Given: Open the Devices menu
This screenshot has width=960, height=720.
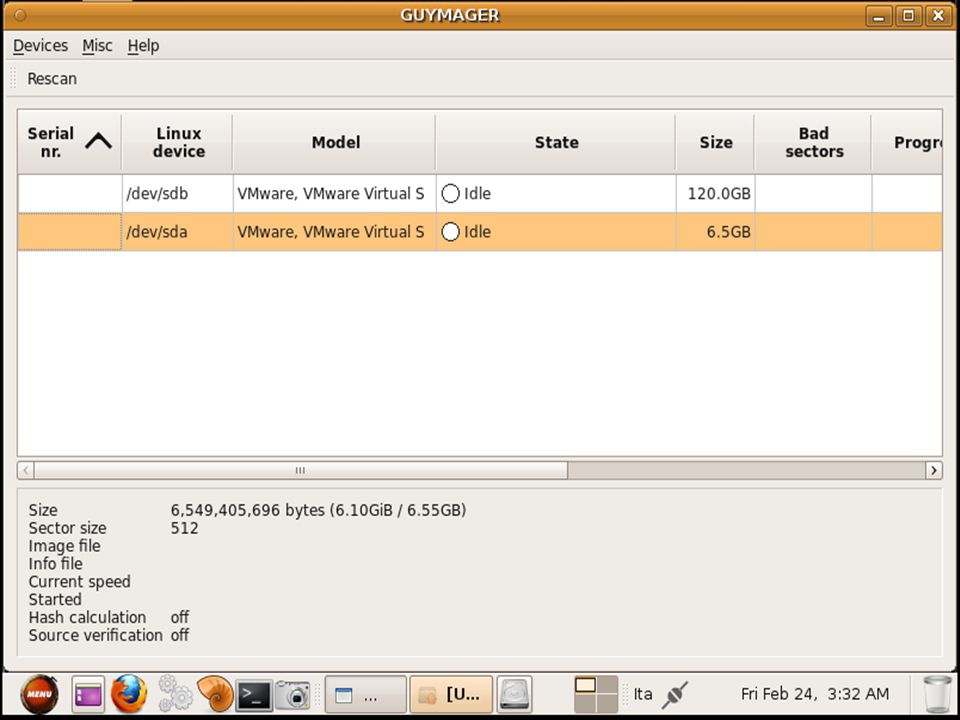Looking at the screenshot, I should point(40,46).
